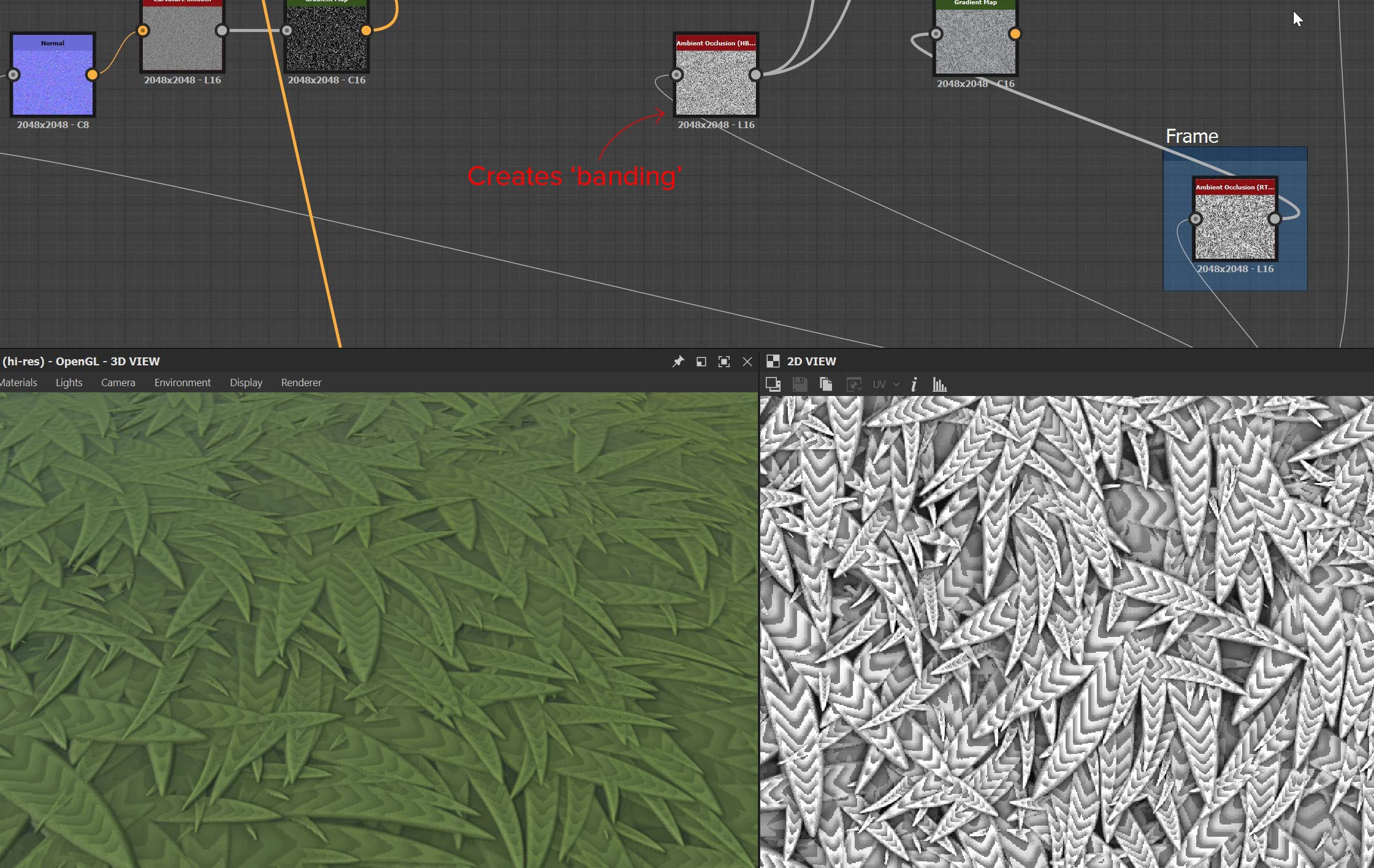Undock the 3D view panel
Viewport: 1374px width, 868px height.
(x=701, y=362)
